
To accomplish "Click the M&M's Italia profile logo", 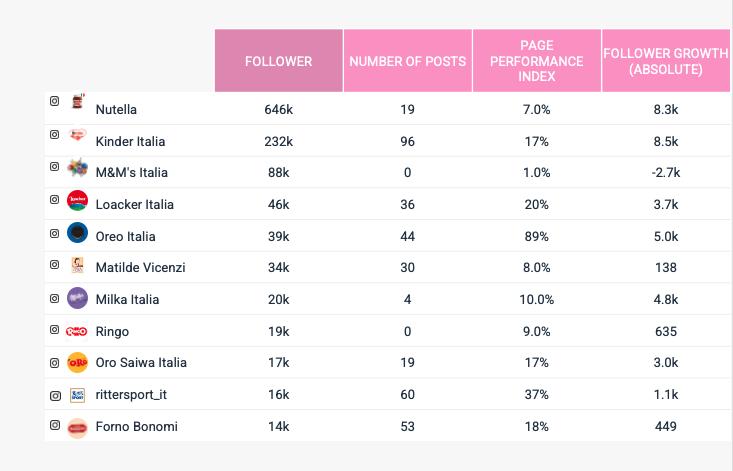I will click(x=77, y=169).
